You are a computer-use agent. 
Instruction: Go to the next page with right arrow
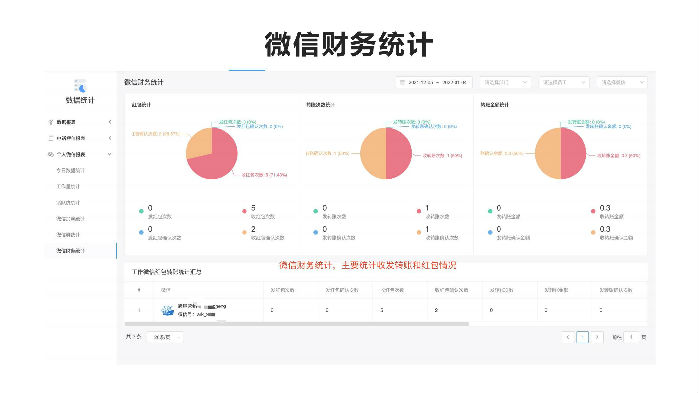point(597,337)
